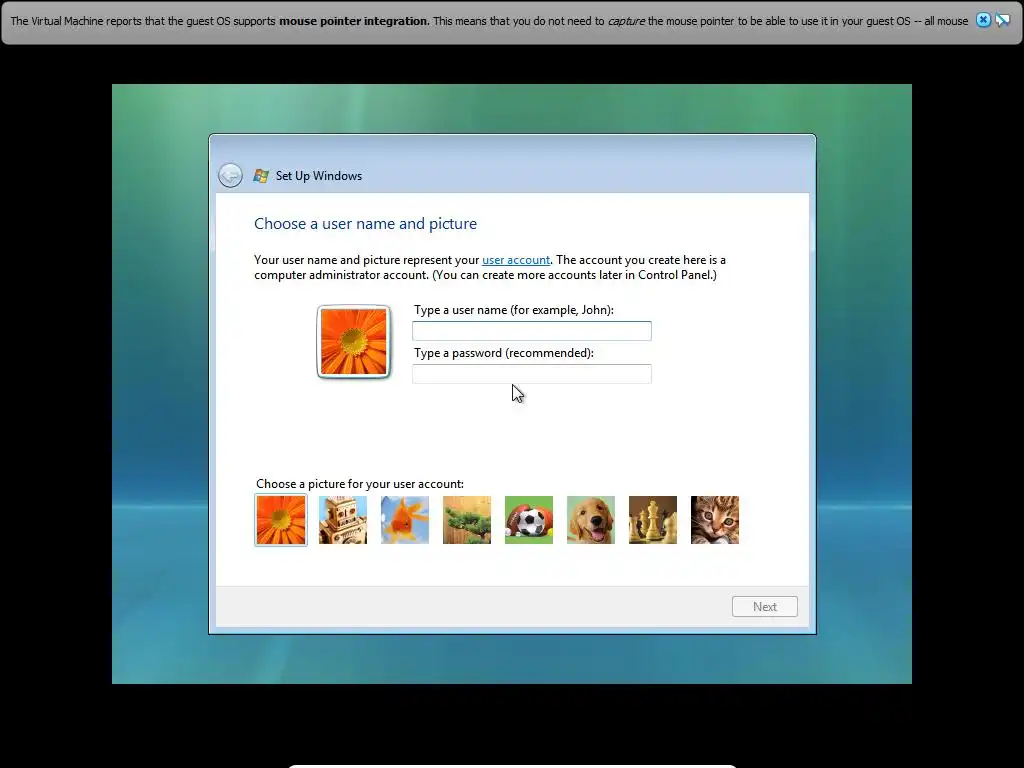Click 'Choose a picture for your user account:' label
The height and width of the screenshot is (768, 1024).
click(x=360, y=484)
